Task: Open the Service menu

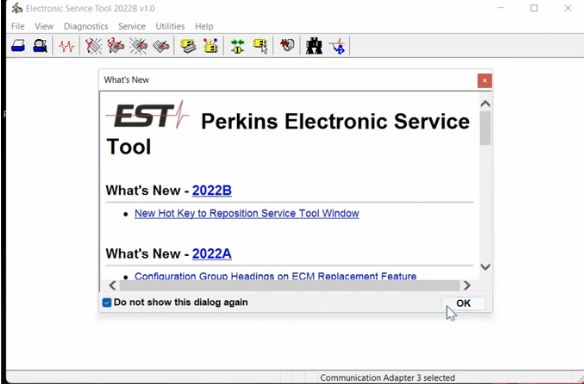Action: 131,26
